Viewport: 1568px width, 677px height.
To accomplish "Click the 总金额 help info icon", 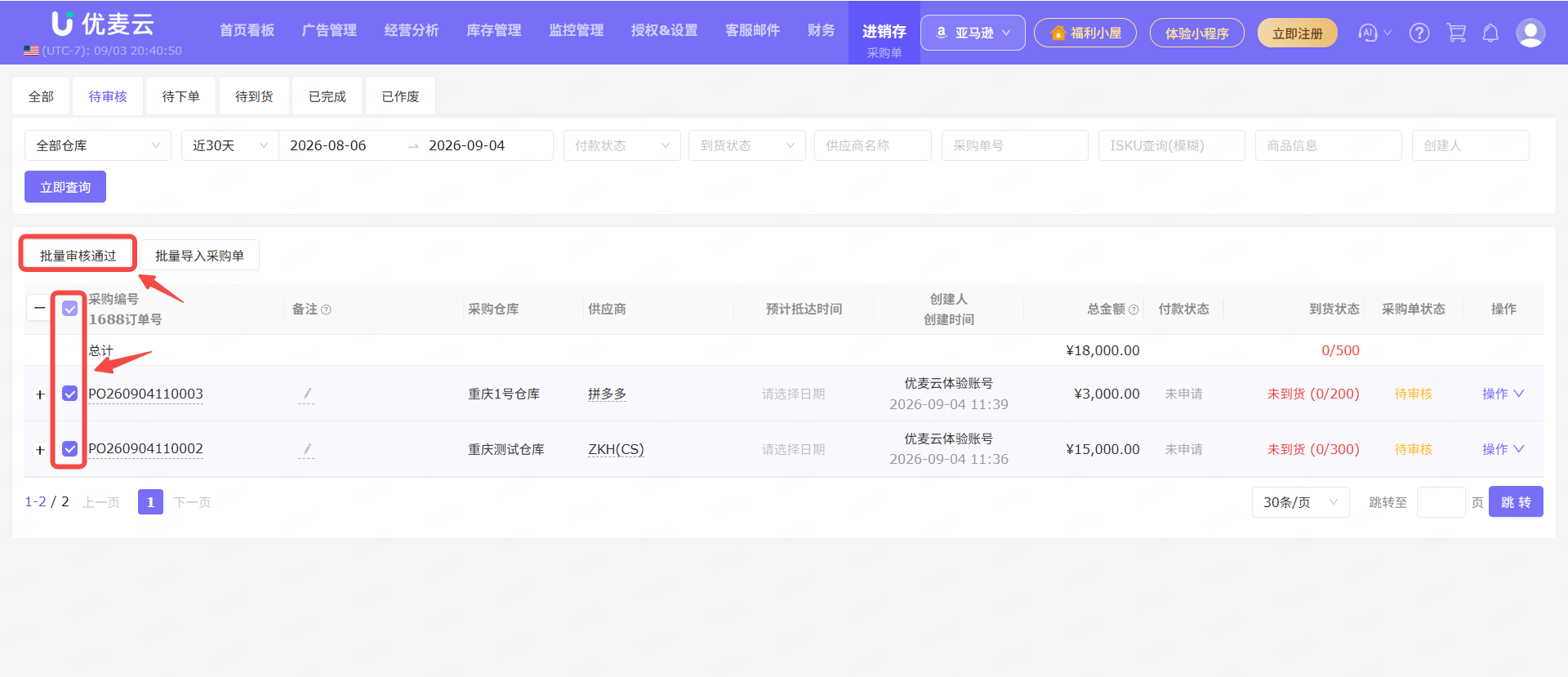I will tap(1134, 310).
